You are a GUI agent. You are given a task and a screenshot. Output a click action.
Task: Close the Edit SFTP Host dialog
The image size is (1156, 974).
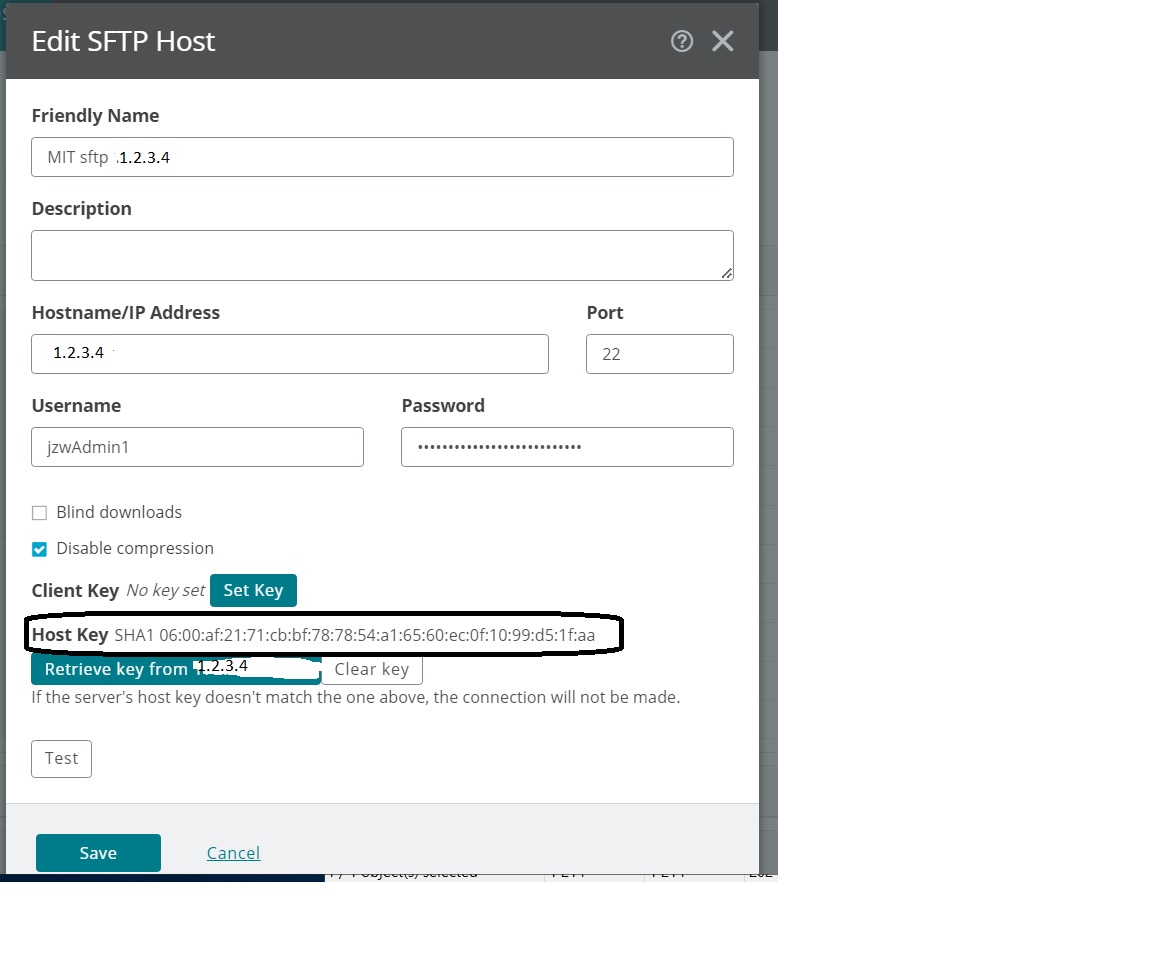(722, 41)
